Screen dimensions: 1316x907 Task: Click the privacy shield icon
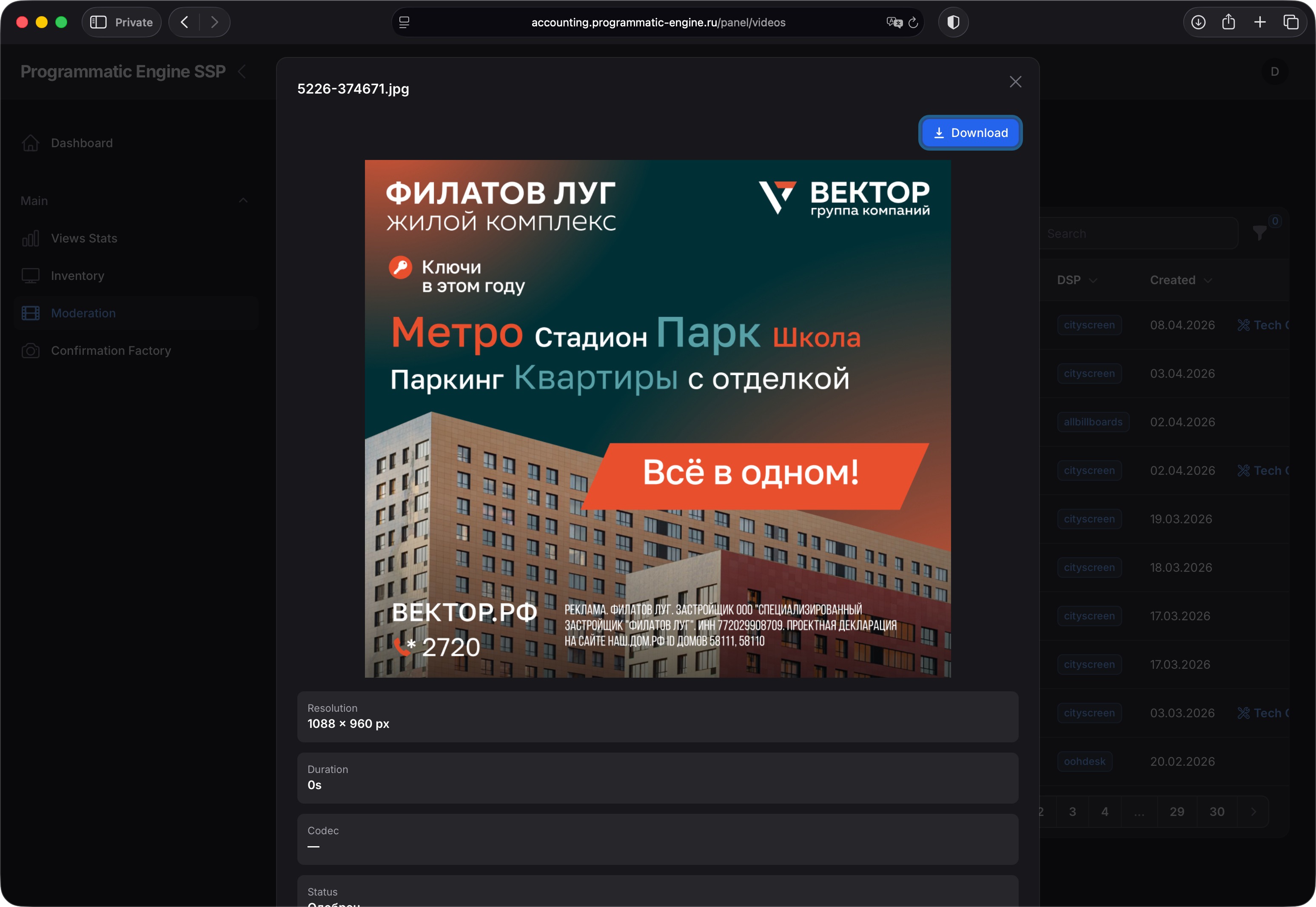953,22
